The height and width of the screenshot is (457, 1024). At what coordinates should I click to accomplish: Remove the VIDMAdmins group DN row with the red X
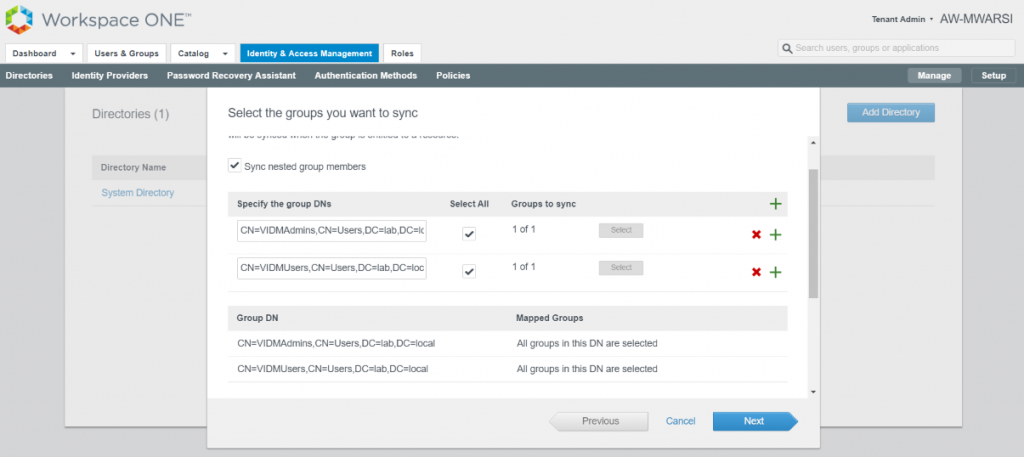tap(756, 234)
